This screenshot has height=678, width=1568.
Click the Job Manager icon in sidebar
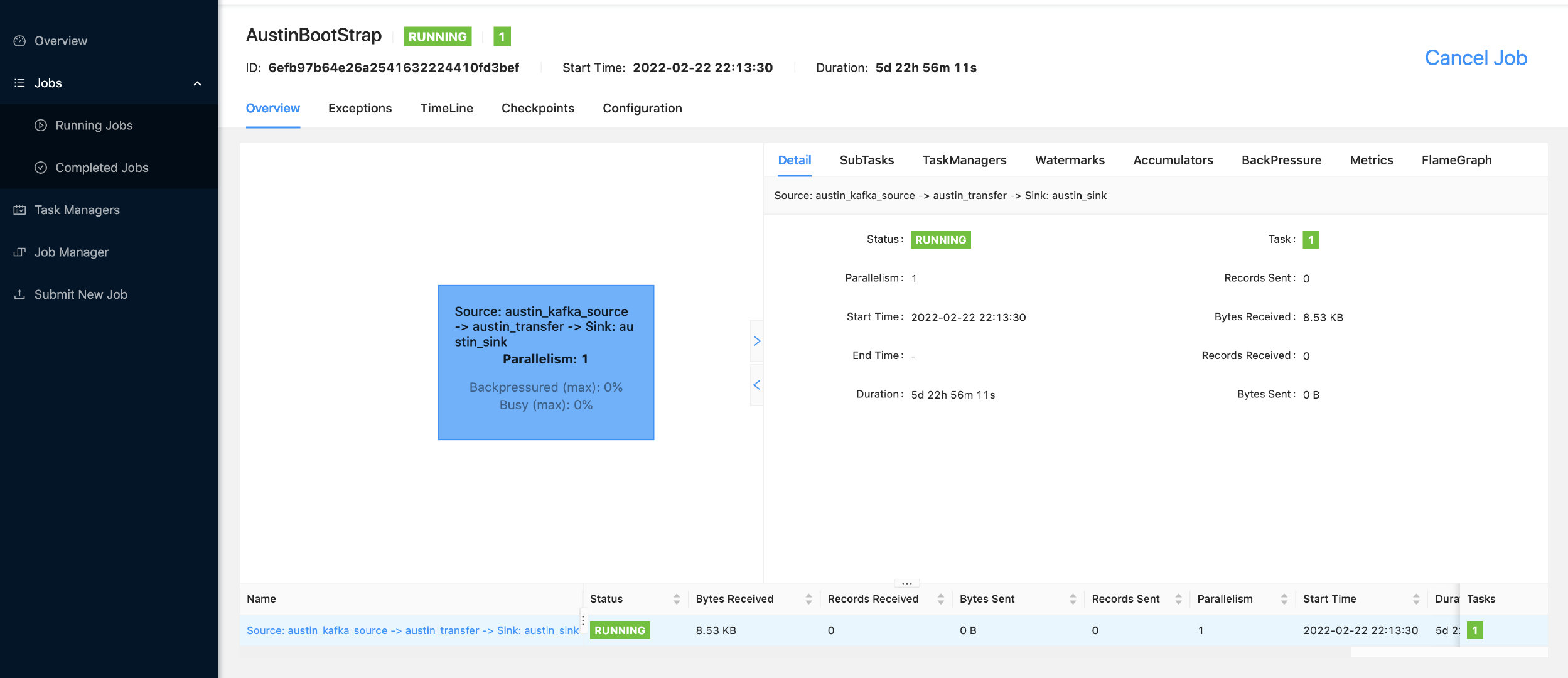point(19,252)
